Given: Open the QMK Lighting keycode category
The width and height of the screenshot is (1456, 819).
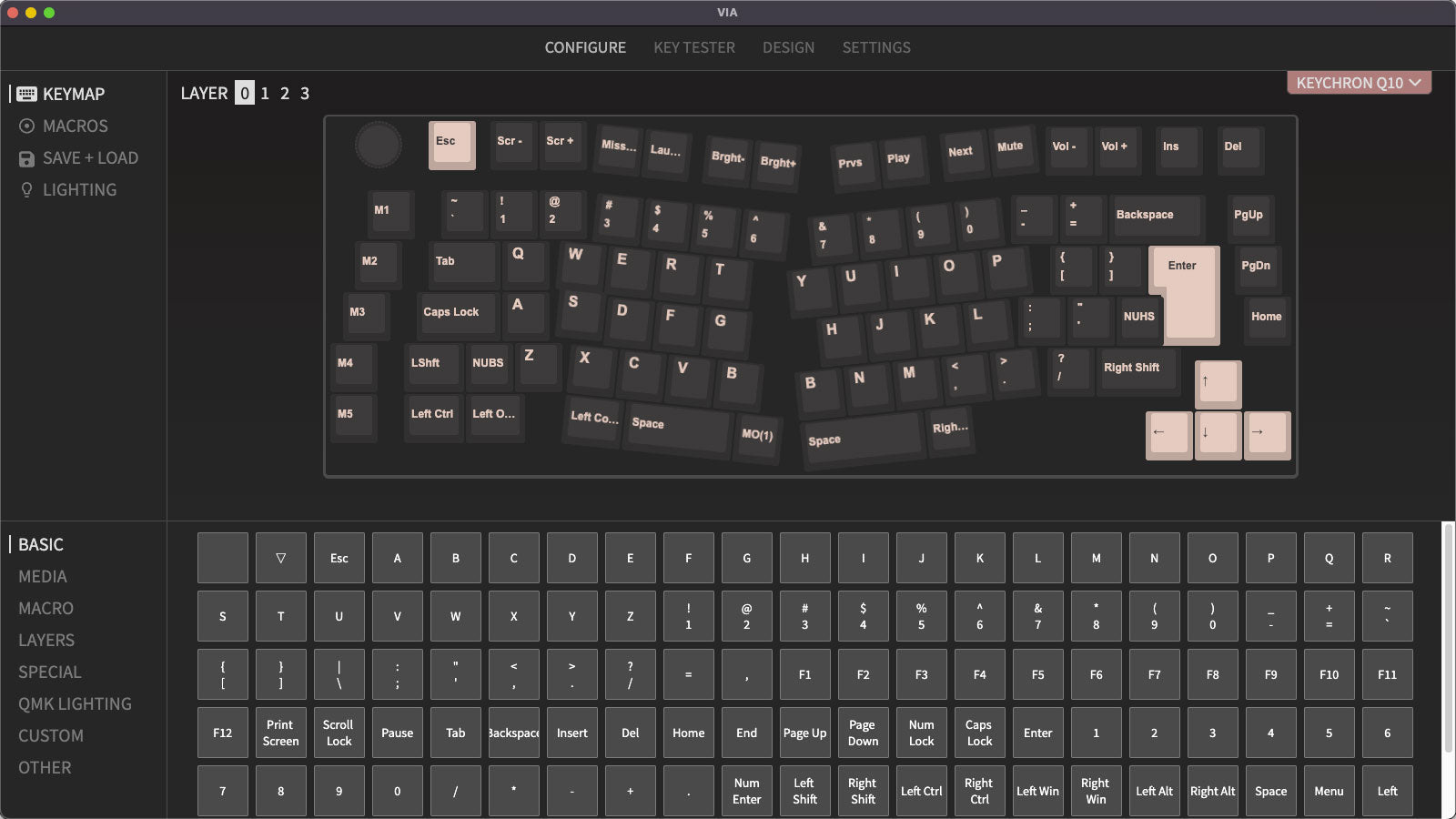Looking at the screenshot, I should coord(75,704).
